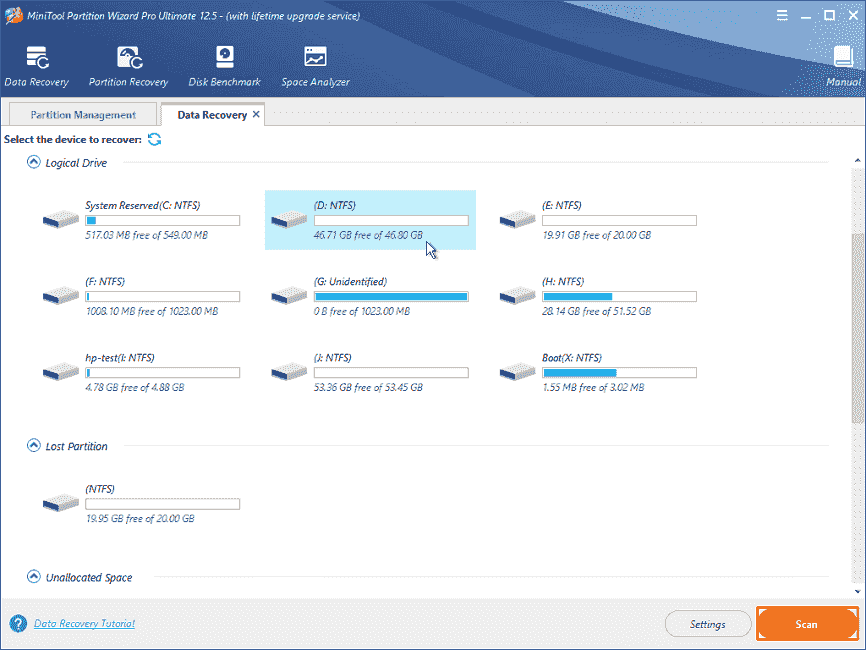This screenshot has height=650, width=866.
Task: Select the "(G: Unidentified)" label
Action: 350,282
